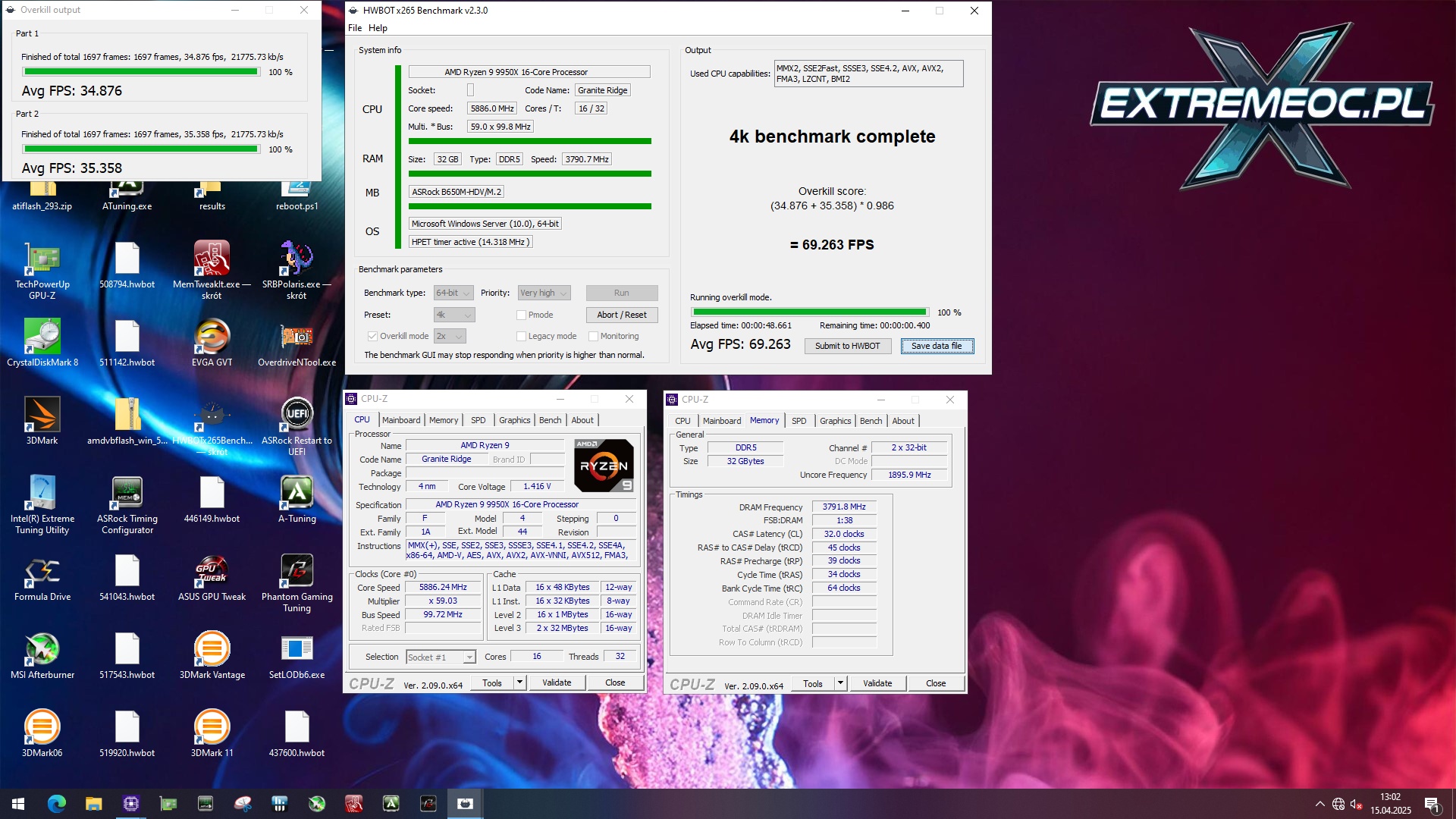Click the Used CPU capabilities text box
The image size is (1456, 819).
[x=869, y=74]
